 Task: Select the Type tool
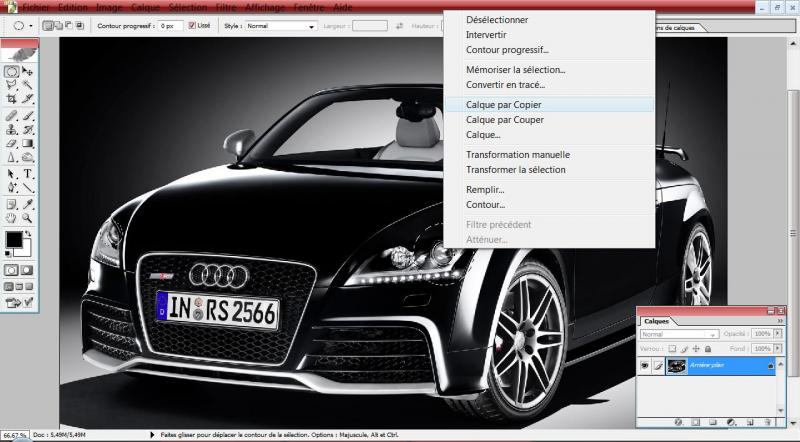click(x=28, y=174)
